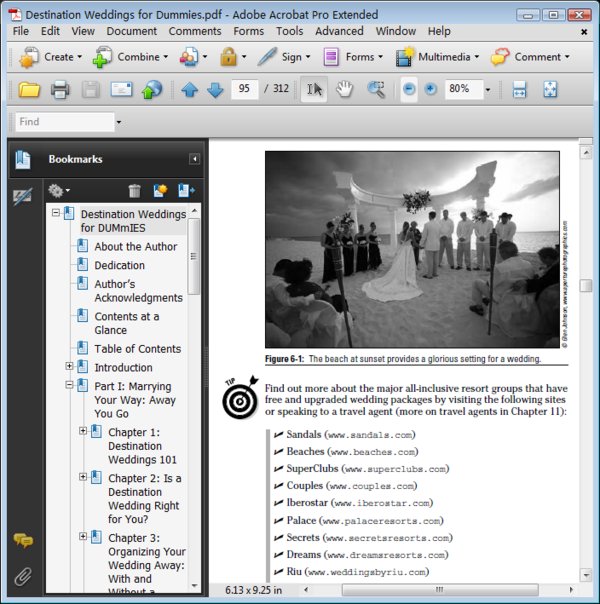Go to next page with down arrow
The height and width of the screenshot is (604, 600).
pyautogui.click(x=215, y=90)
